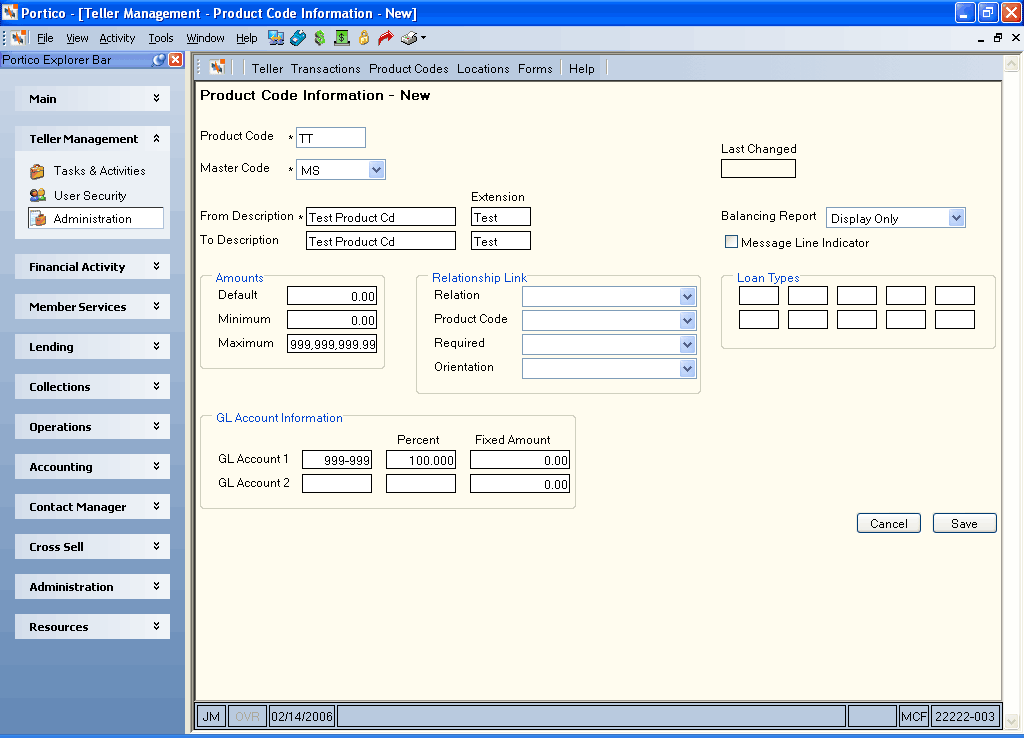Toggle the Message Line Indicator checkbox
The image size is (1024, 738).
click(731, 242)
